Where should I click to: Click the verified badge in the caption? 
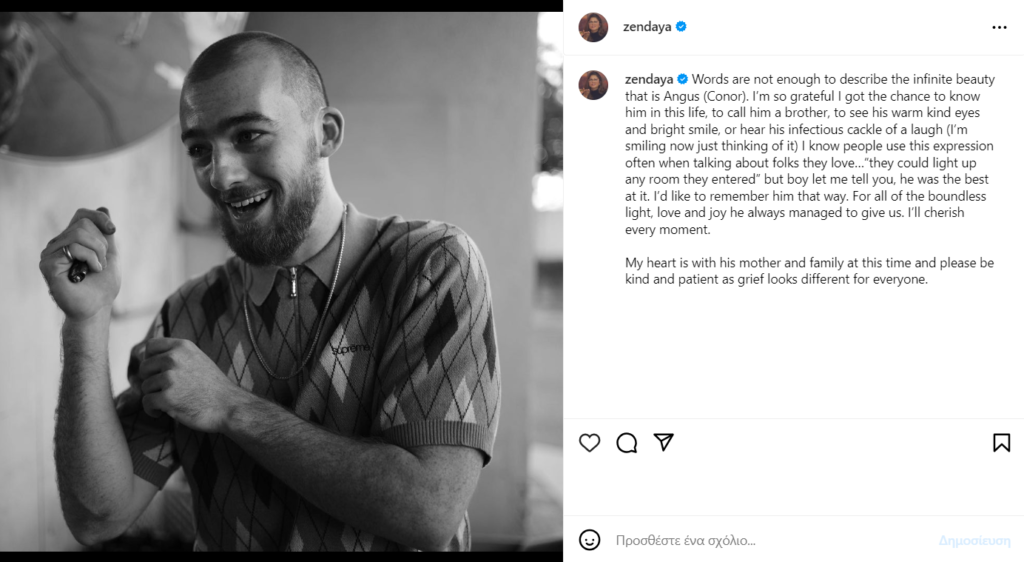[682, 78]
